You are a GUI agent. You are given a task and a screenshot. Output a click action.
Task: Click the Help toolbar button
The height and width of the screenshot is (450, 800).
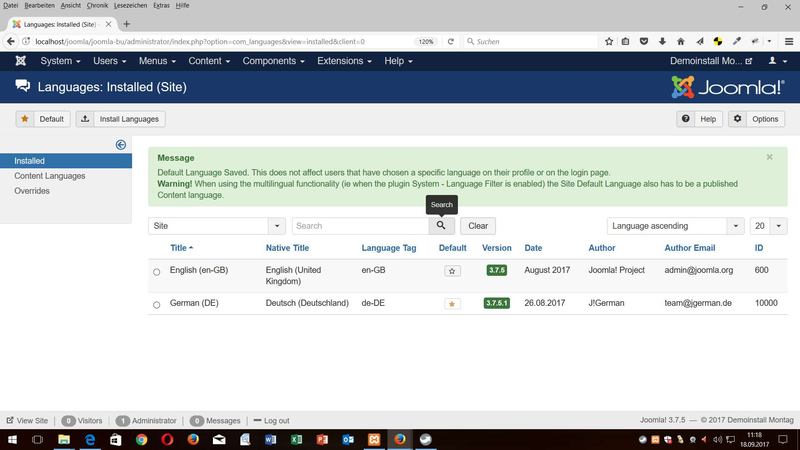coord(699,119)
